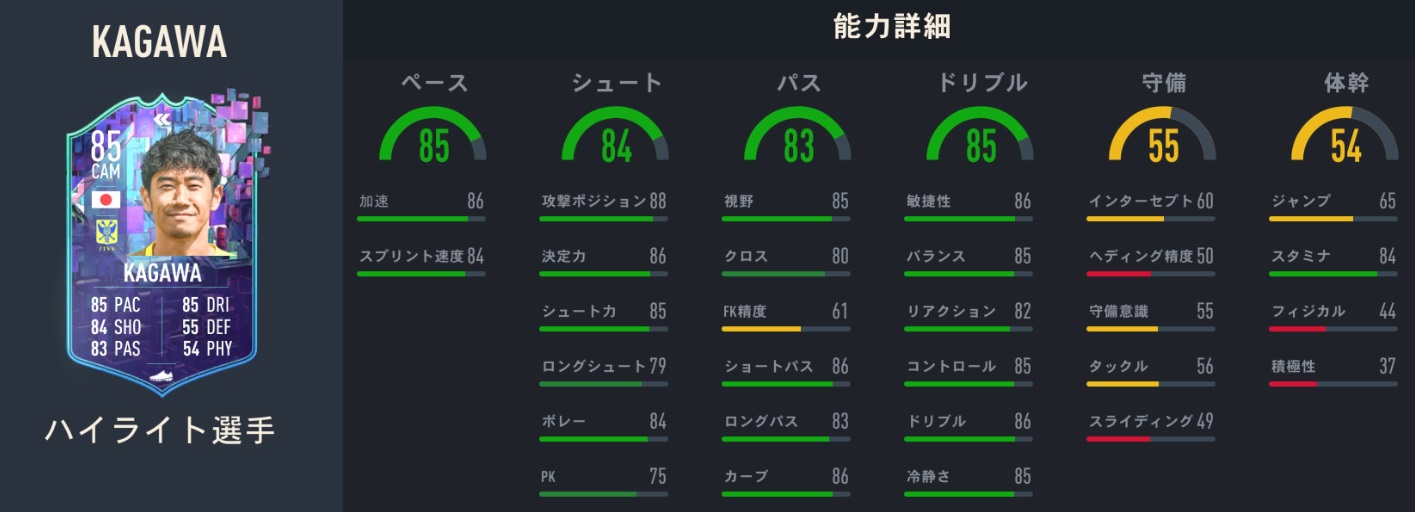Click the double chevron icon atop card
The height and width of the screenshot is (512, 1415).
coord(162,118)
